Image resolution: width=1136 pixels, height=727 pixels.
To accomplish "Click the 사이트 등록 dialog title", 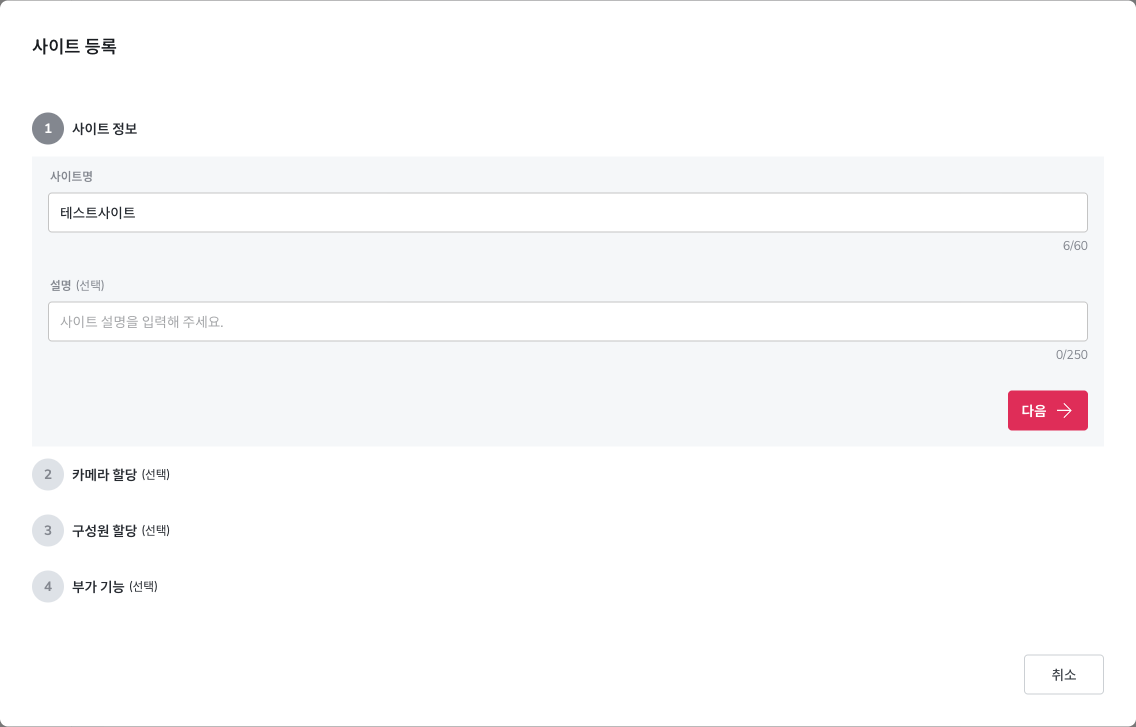I will pos(75,46).
